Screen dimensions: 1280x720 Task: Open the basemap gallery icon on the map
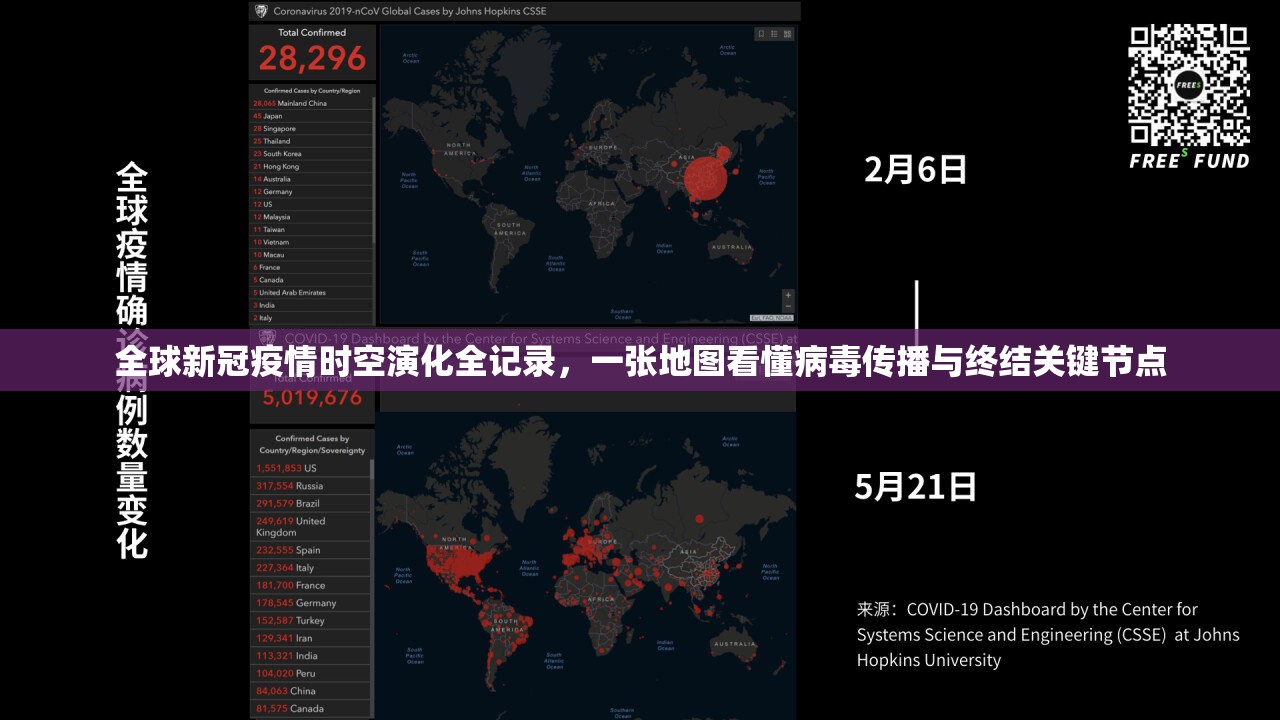click(788, 33)
